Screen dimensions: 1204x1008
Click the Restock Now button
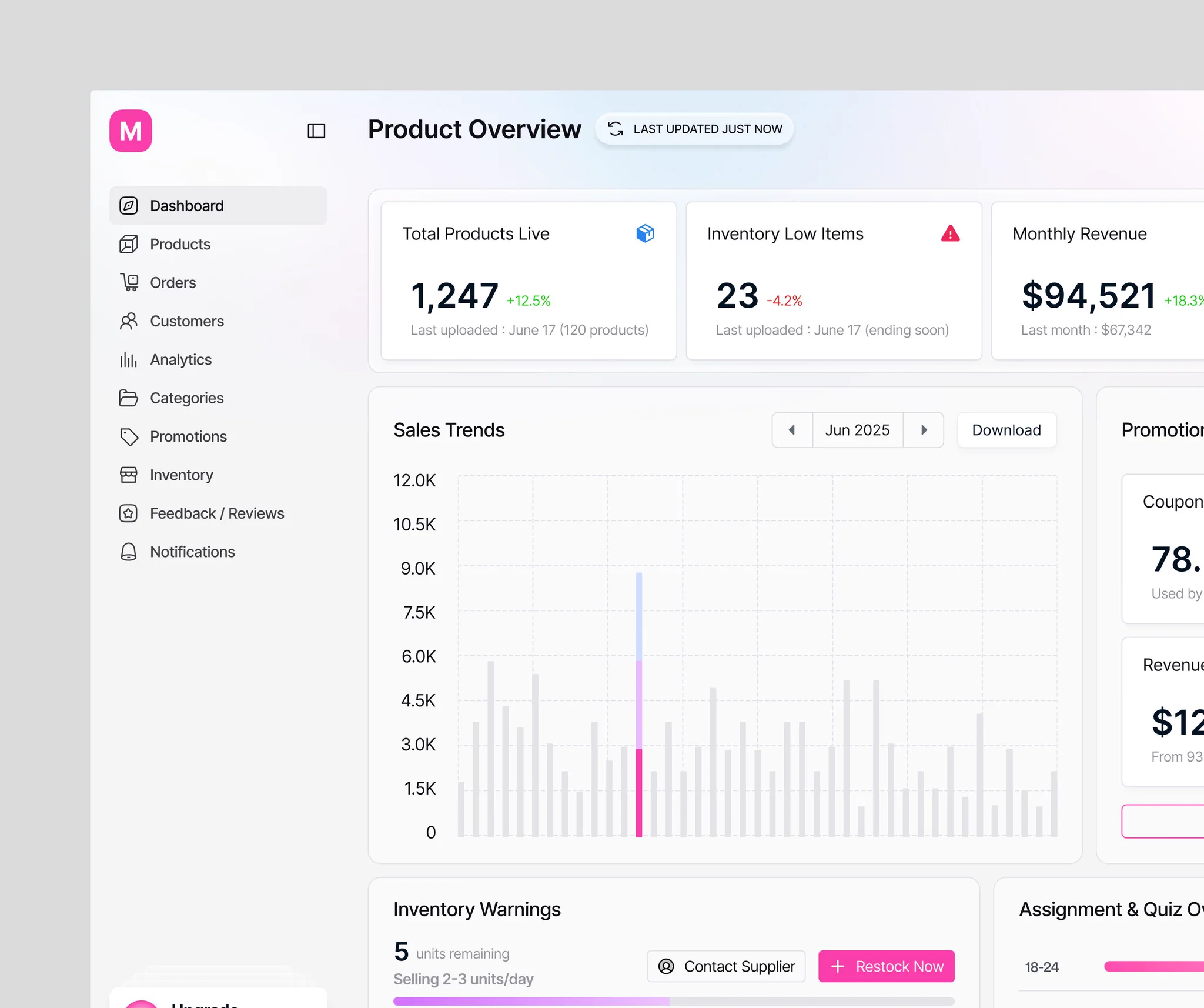(887, 966)
